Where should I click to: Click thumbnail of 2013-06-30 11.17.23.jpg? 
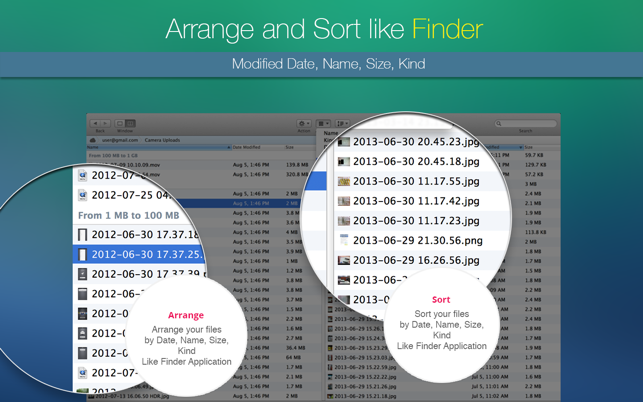pyautogui.click(x=344, y=221)
